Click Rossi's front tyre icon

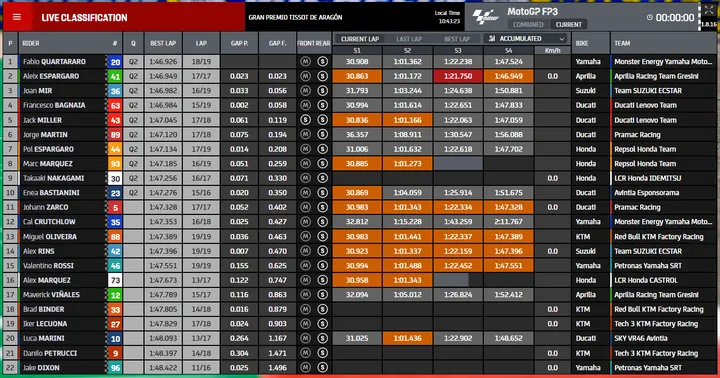[305, 265]
